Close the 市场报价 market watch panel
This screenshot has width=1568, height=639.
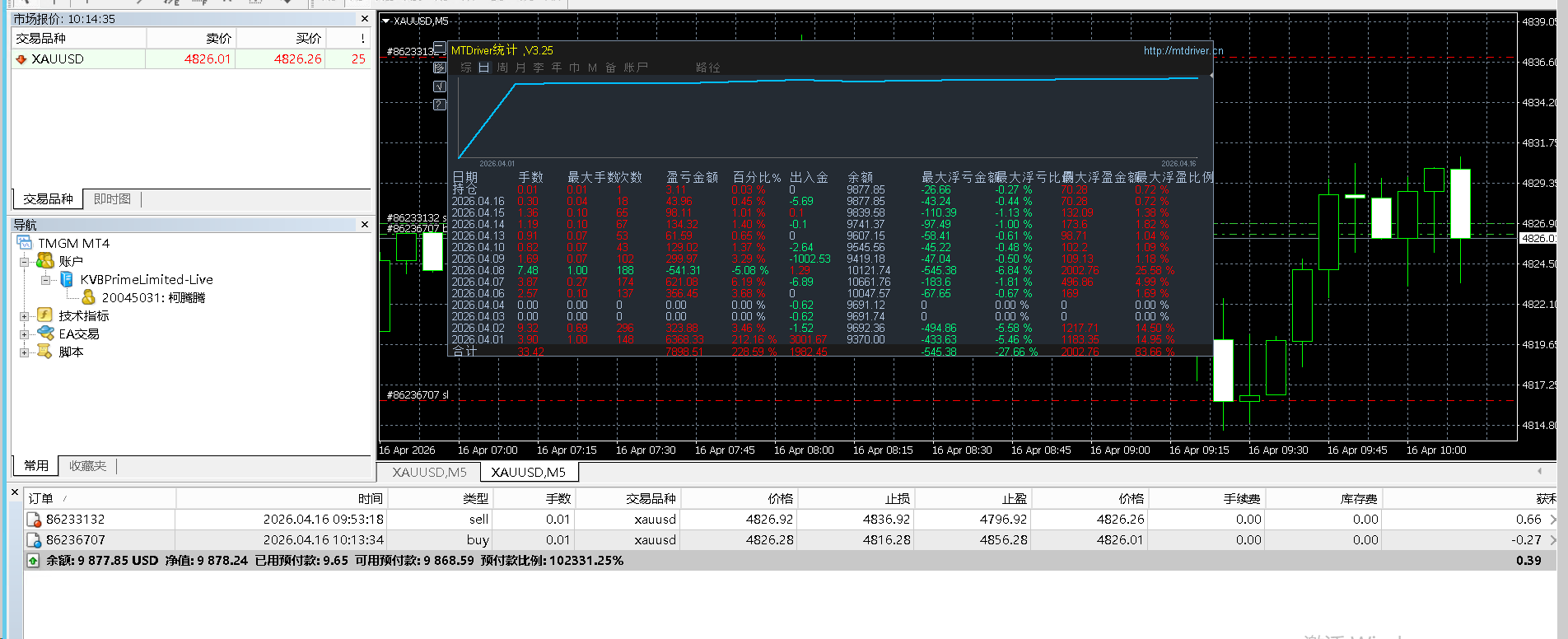point(365,19)
